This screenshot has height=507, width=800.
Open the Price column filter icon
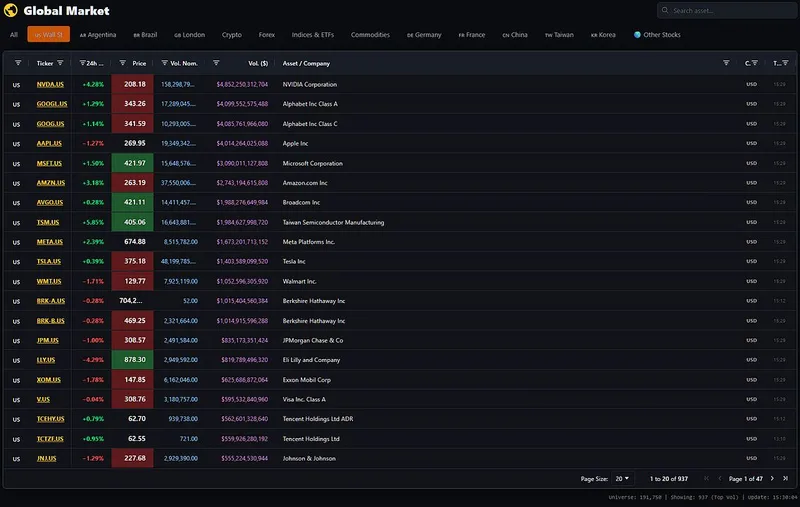tap(122, 63)
